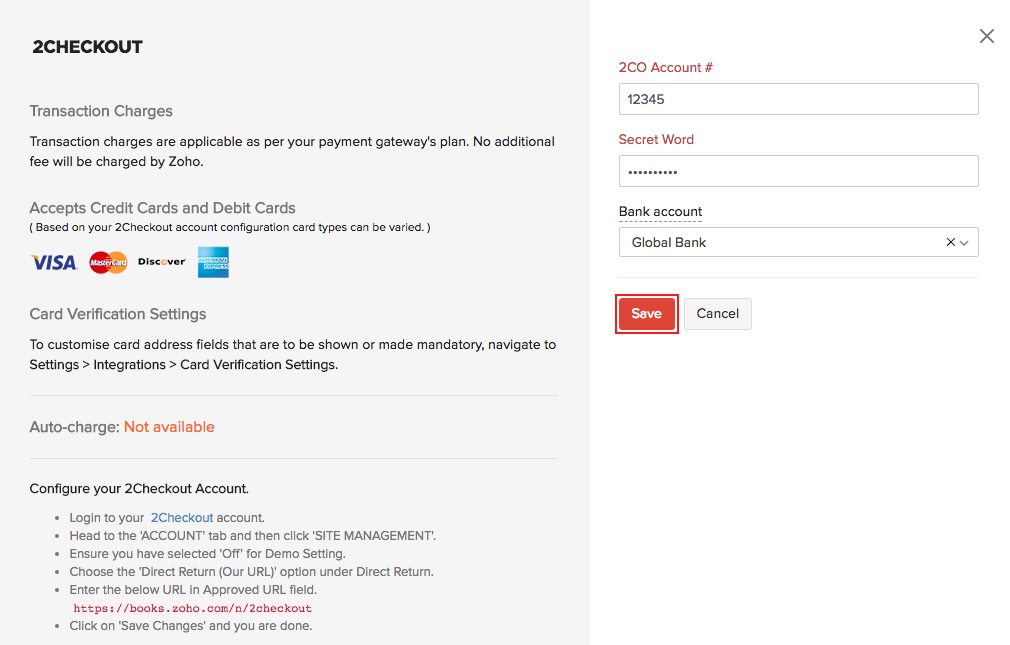This screenshot has width=1010, height=645.
Task: Close the 2Checkout setup panel
Action: point(987,36)
